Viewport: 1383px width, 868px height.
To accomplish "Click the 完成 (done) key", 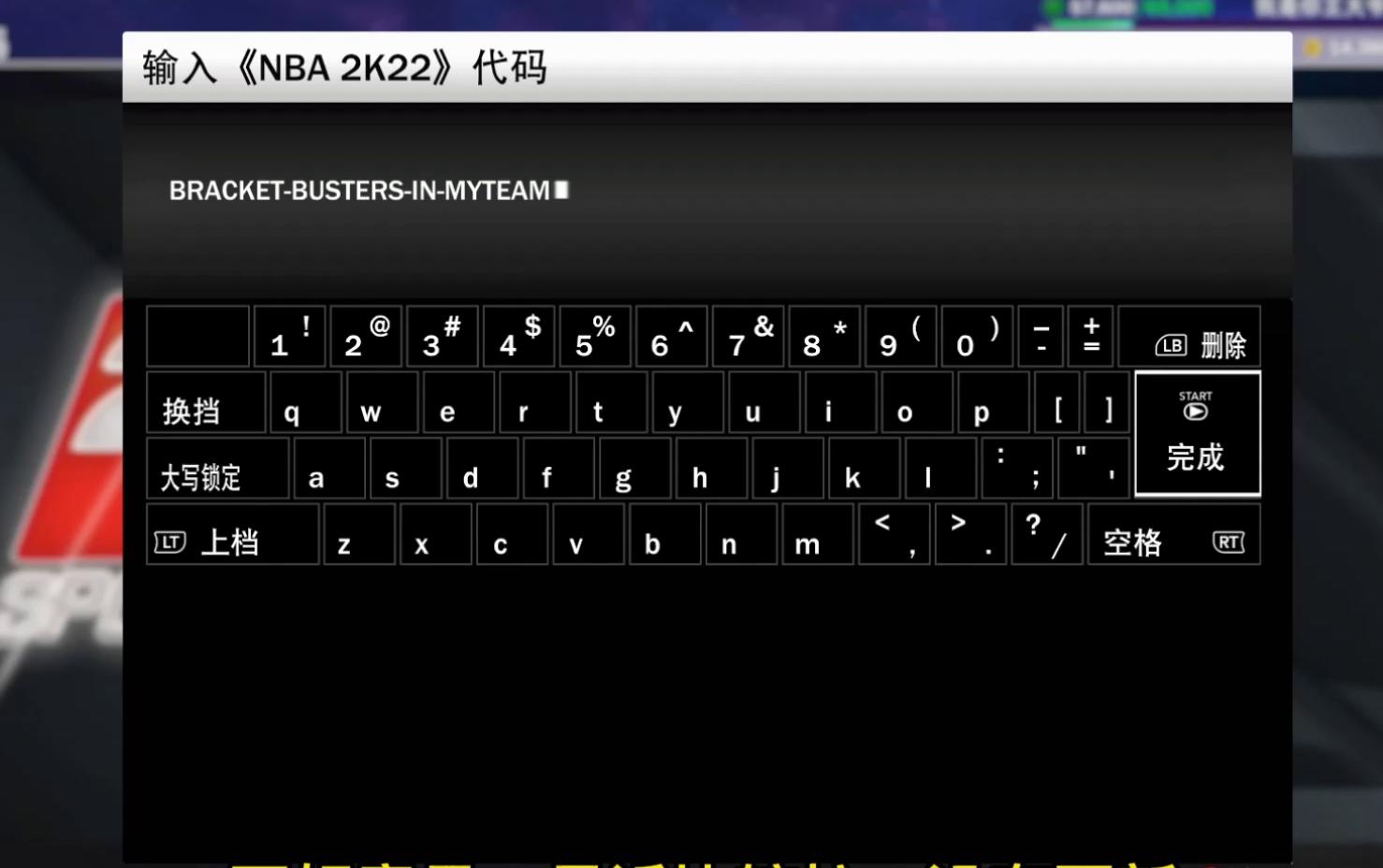I will pyautogui.click(x=1198, y=434).
